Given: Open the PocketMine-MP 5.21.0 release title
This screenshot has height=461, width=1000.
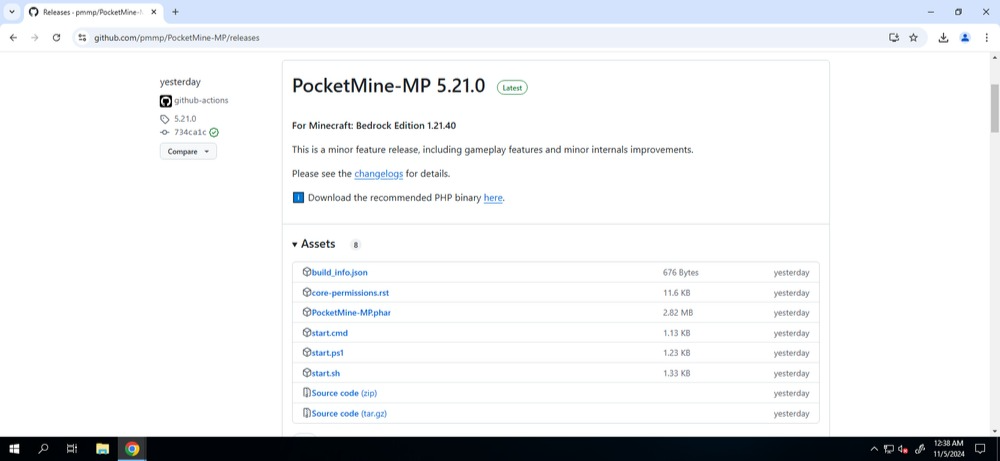Looking at the screenshot, I should point(388,86).
